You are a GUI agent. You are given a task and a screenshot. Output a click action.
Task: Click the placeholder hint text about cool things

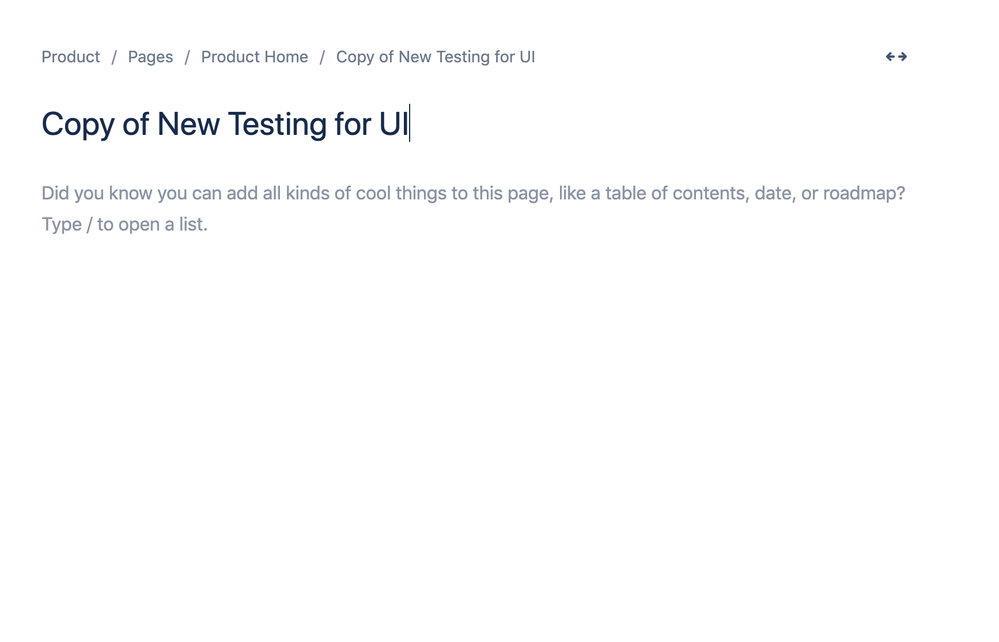(x=472, y=193)
